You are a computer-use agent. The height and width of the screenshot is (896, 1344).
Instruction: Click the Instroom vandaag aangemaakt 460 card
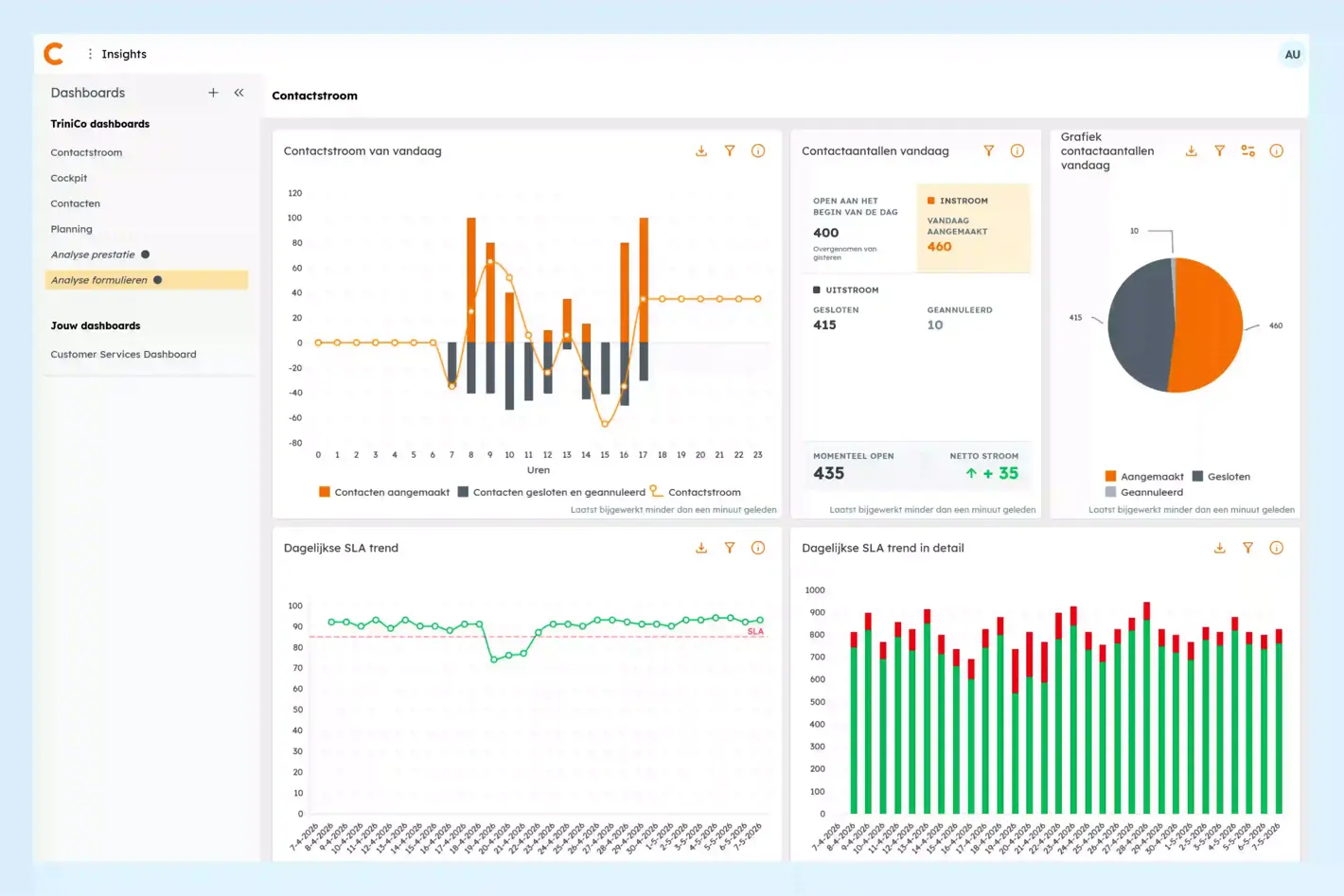pyautogui.click(x=973, y=227)
